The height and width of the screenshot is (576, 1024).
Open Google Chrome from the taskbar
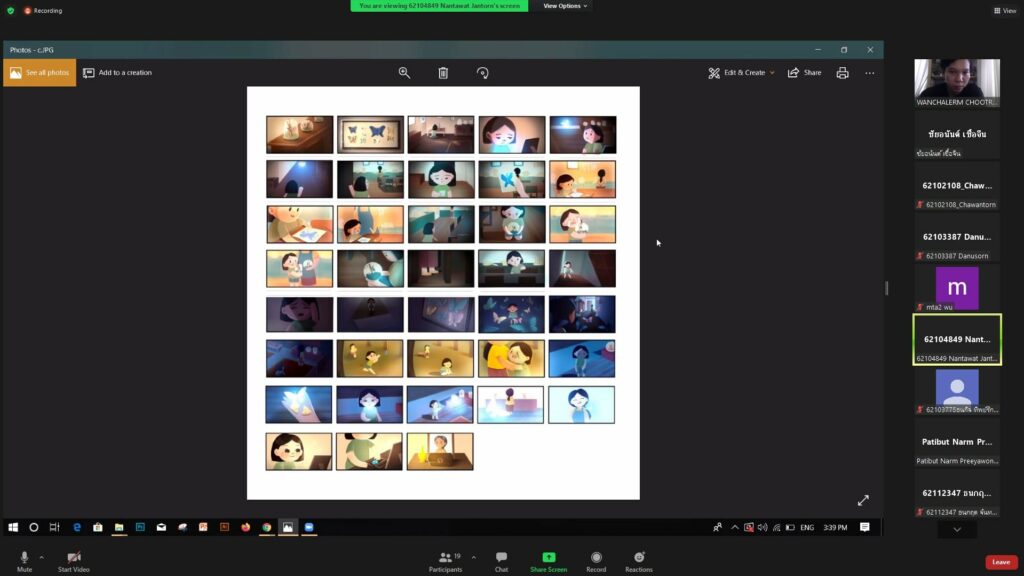click(267, 527)
